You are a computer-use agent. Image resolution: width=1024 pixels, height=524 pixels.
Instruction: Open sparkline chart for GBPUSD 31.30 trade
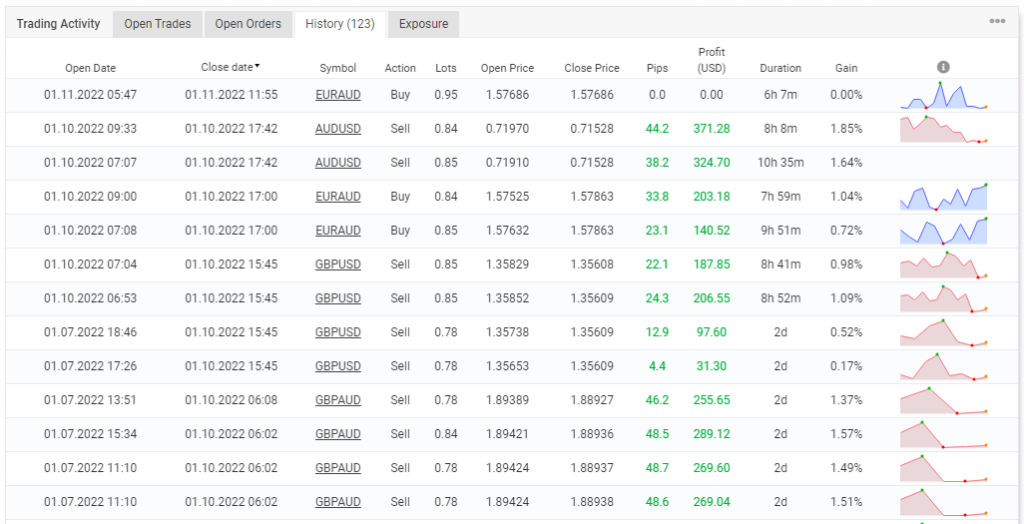click(944, 367)
